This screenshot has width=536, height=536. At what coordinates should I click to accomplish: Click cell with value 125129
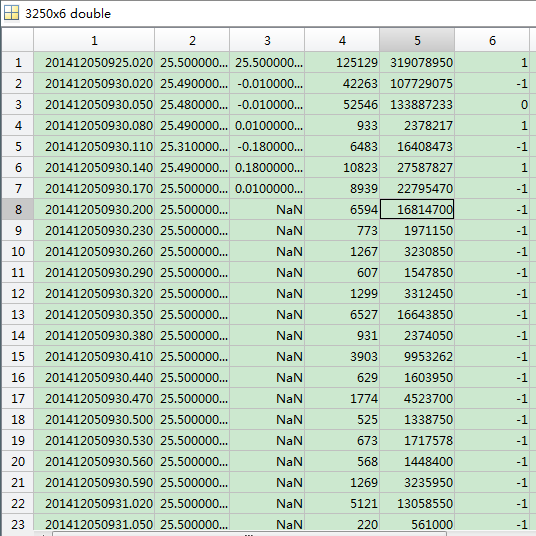point(342,62)
